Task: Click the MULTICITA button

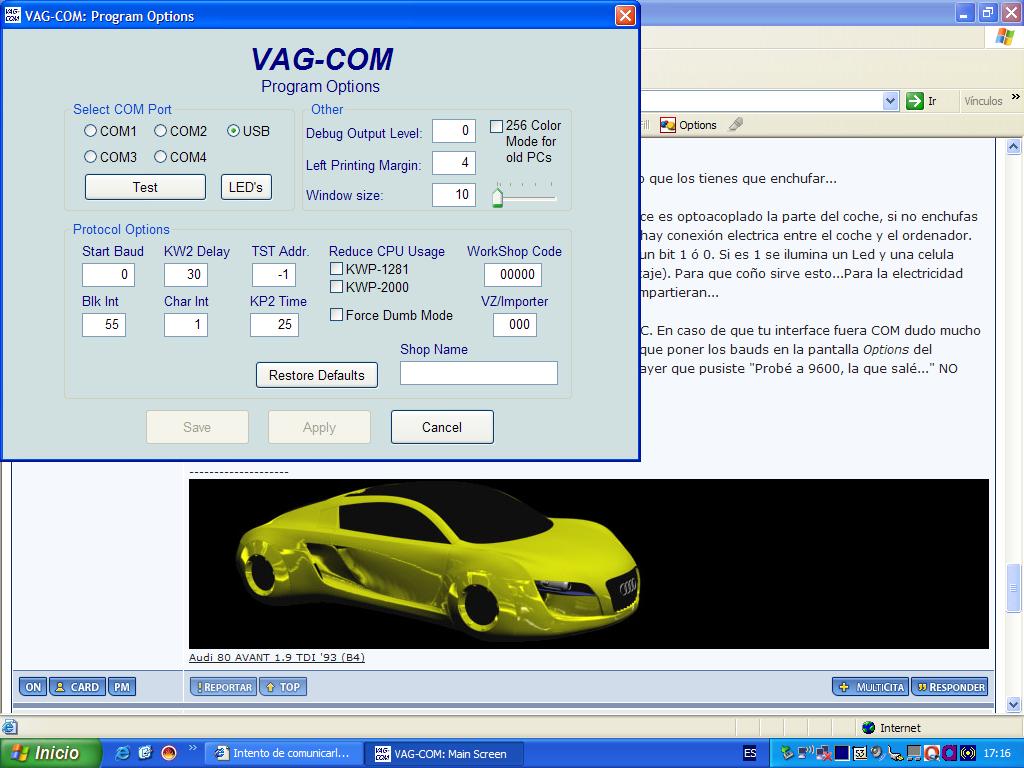Action: pos(871,687)
